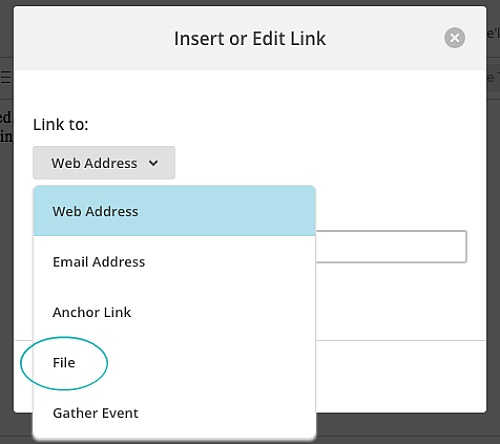500x444 pixels.
Task: Click the text Web Address on the dropdown button
Action: 94,163
